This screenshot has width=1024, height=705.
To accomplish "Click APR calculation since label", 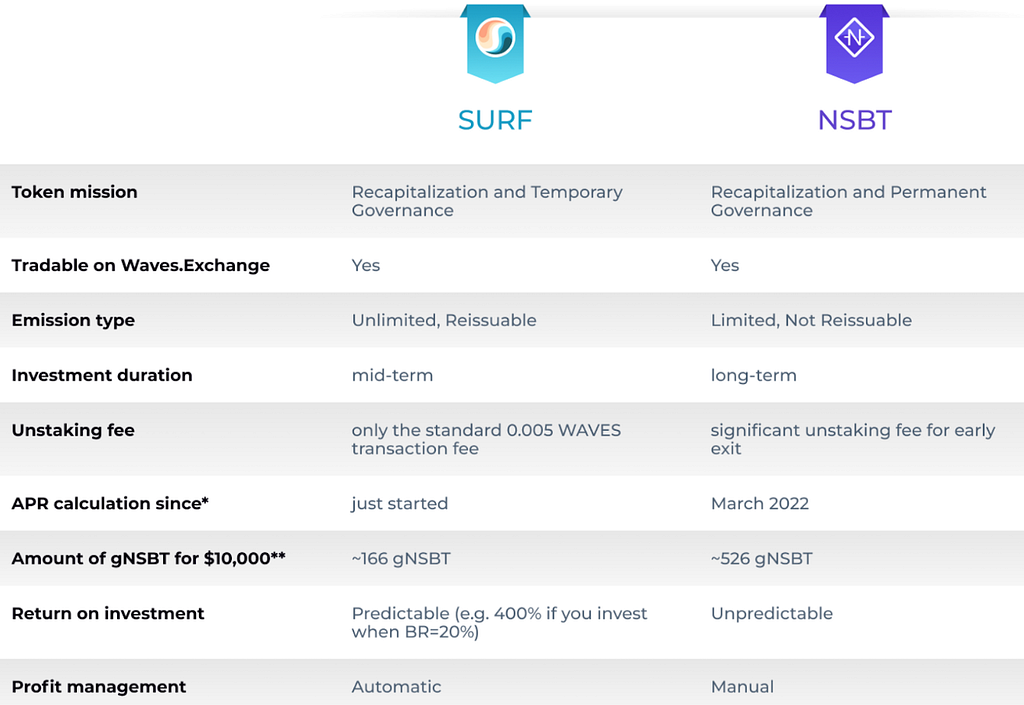I will (110, 503).
